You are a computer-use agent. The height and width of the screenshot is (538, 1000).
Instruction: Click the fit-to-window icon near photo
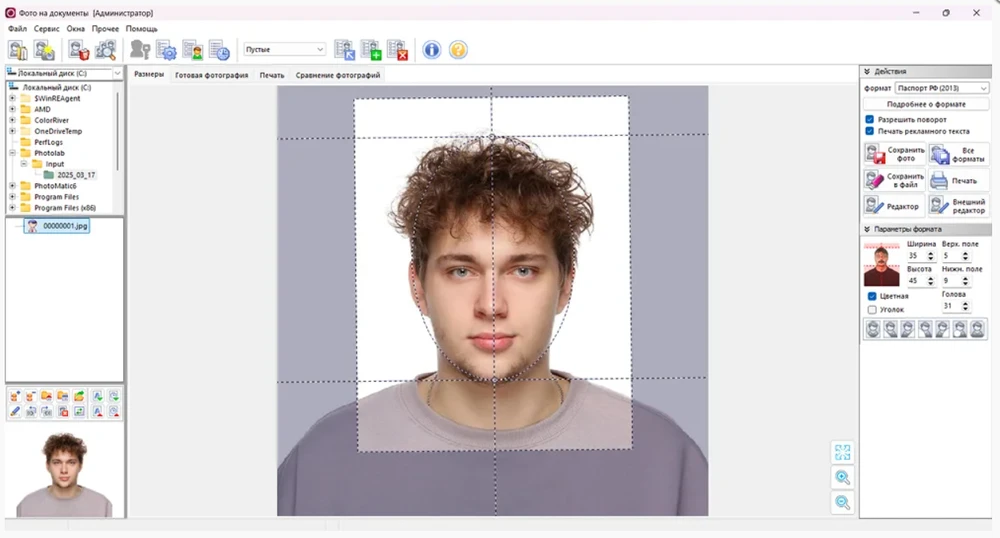click(x=842, y=453)
